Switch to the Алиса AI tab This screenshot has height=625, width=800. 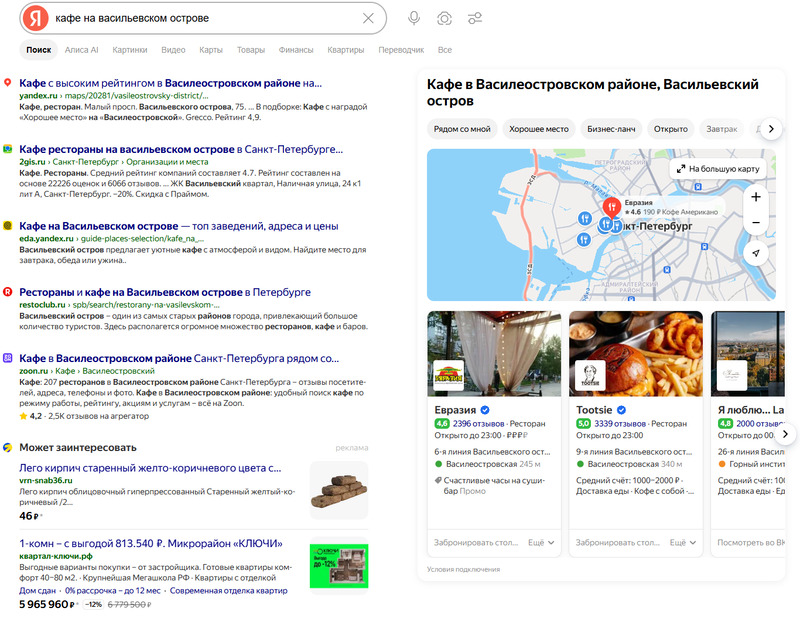point(82,50)
